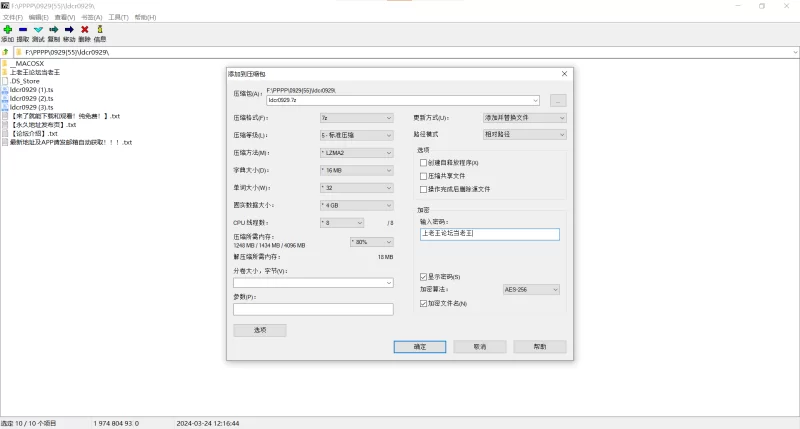Image resolution: width=800 pixels, height=429 pixels.
Task: Untick the show password (显示密码) checkbox
Action: (x=424, y=276)
